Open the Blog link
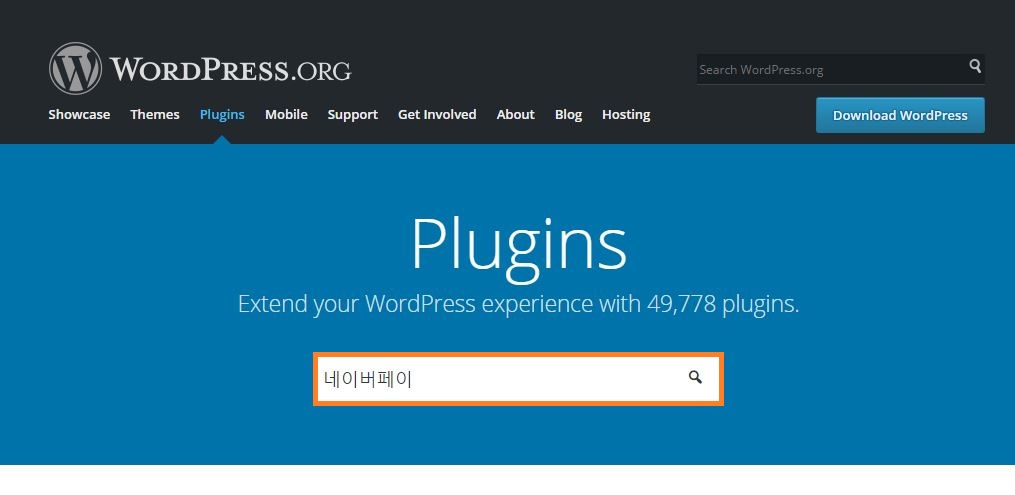The image size is (1015, 495). click(568, 115)
